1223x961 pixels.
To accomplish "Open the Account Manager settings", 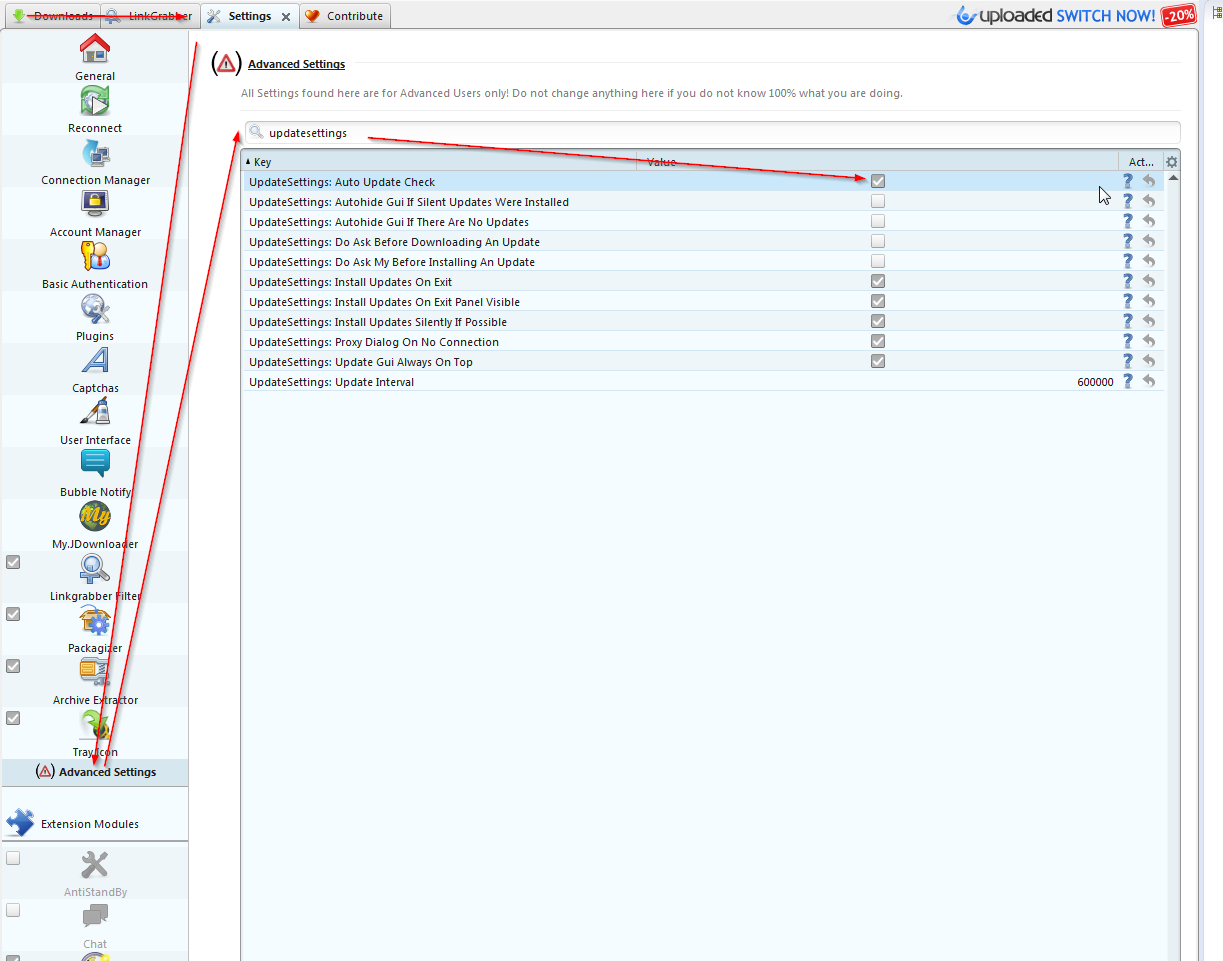I will coord(95,212).
